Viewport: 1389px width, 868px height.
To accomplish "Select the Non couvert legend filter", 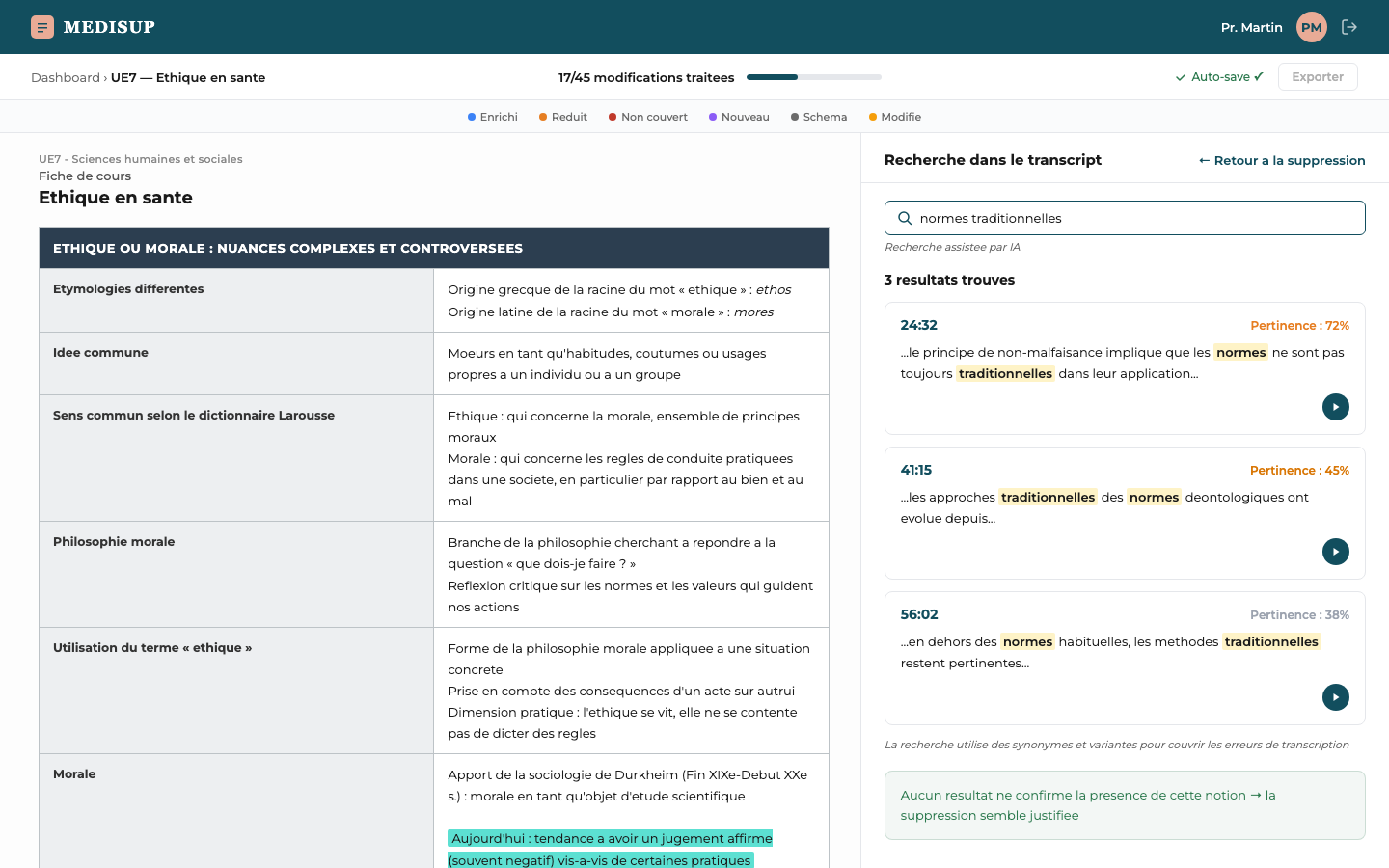I will [648, 117].
